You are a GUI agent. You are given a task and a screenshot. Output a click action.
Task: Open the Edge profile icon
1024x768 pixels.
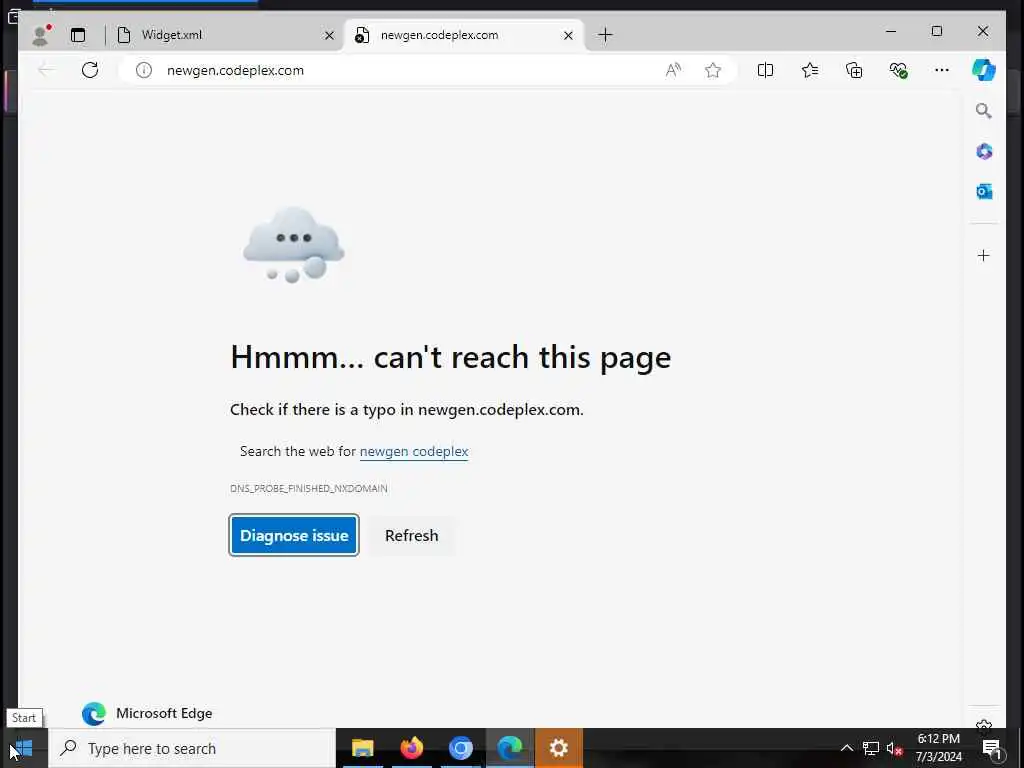tap(41, 35)
